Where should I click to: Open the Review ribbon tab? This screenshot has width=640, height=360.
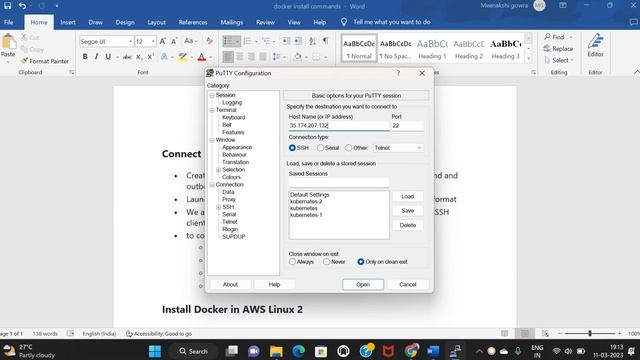(265, 22)
